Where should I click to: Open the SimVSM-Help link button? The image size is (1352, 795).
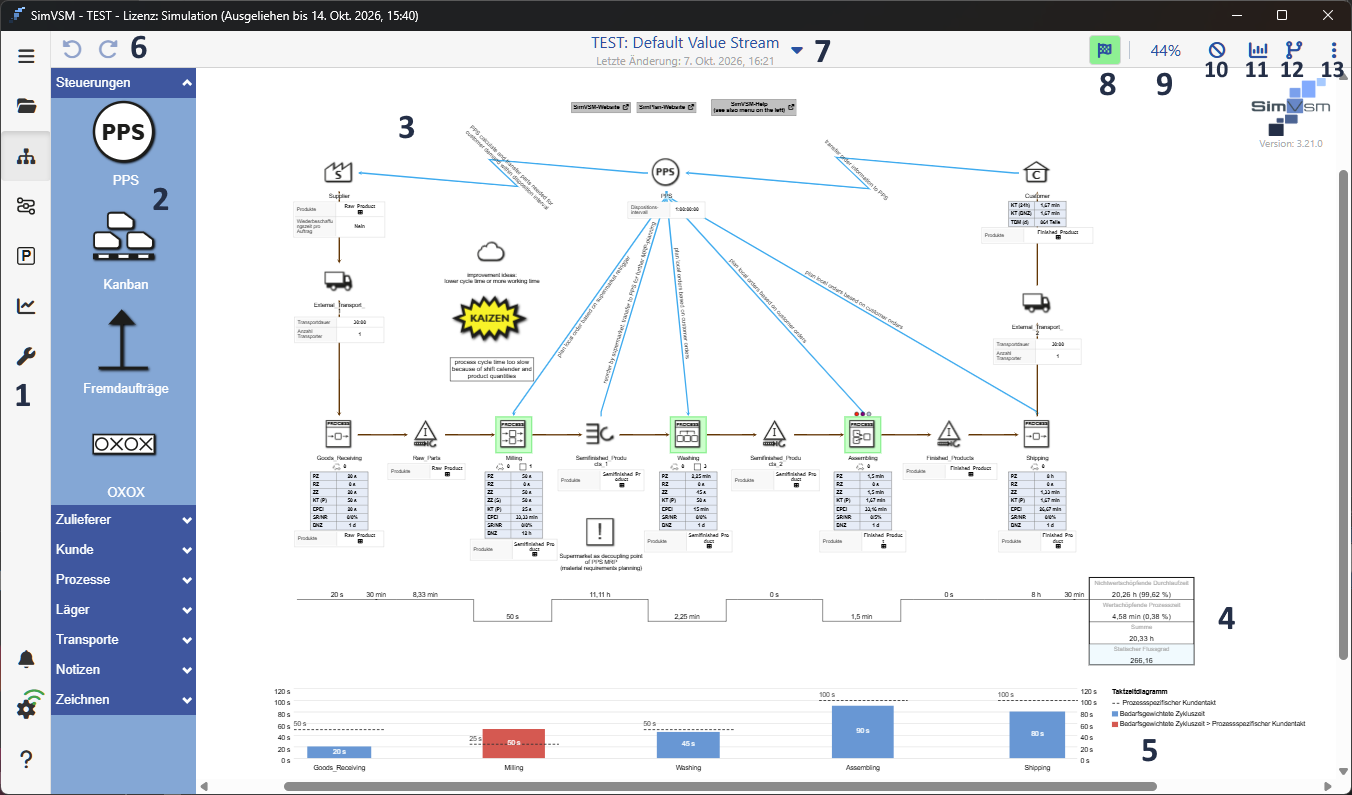point(753,107)
